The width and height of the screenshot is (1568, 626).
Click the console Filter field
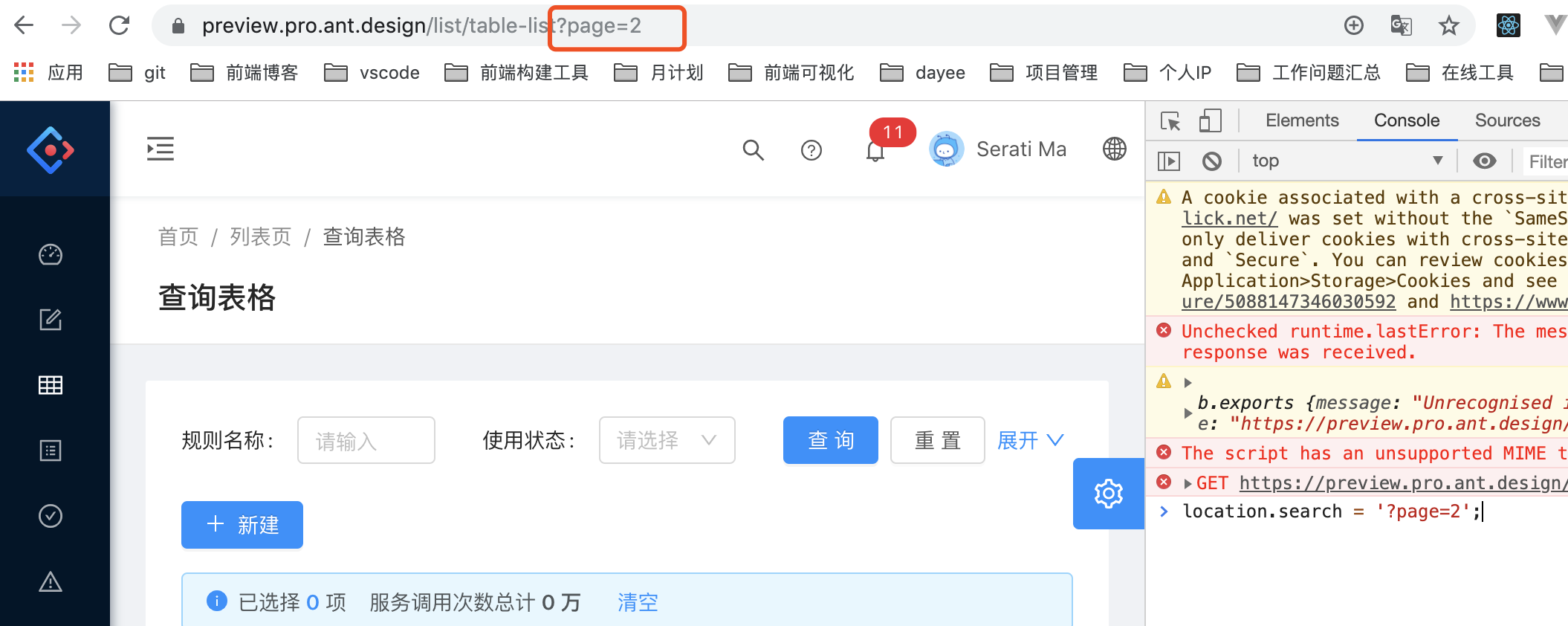click(x=1546, y=161)
